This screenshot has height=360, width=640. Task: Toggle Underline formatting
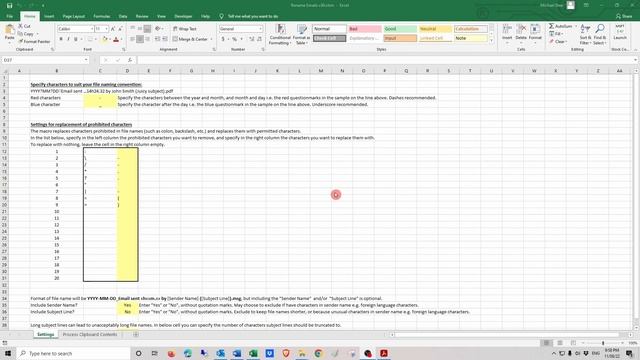point(76,39)
